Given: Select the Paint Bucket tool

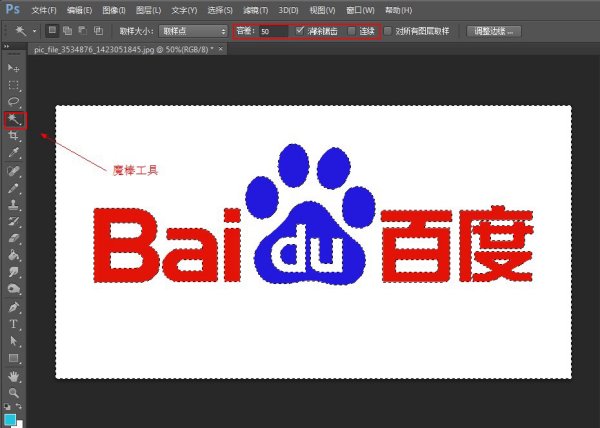Looking at the screenshot, I should (13, 255).
